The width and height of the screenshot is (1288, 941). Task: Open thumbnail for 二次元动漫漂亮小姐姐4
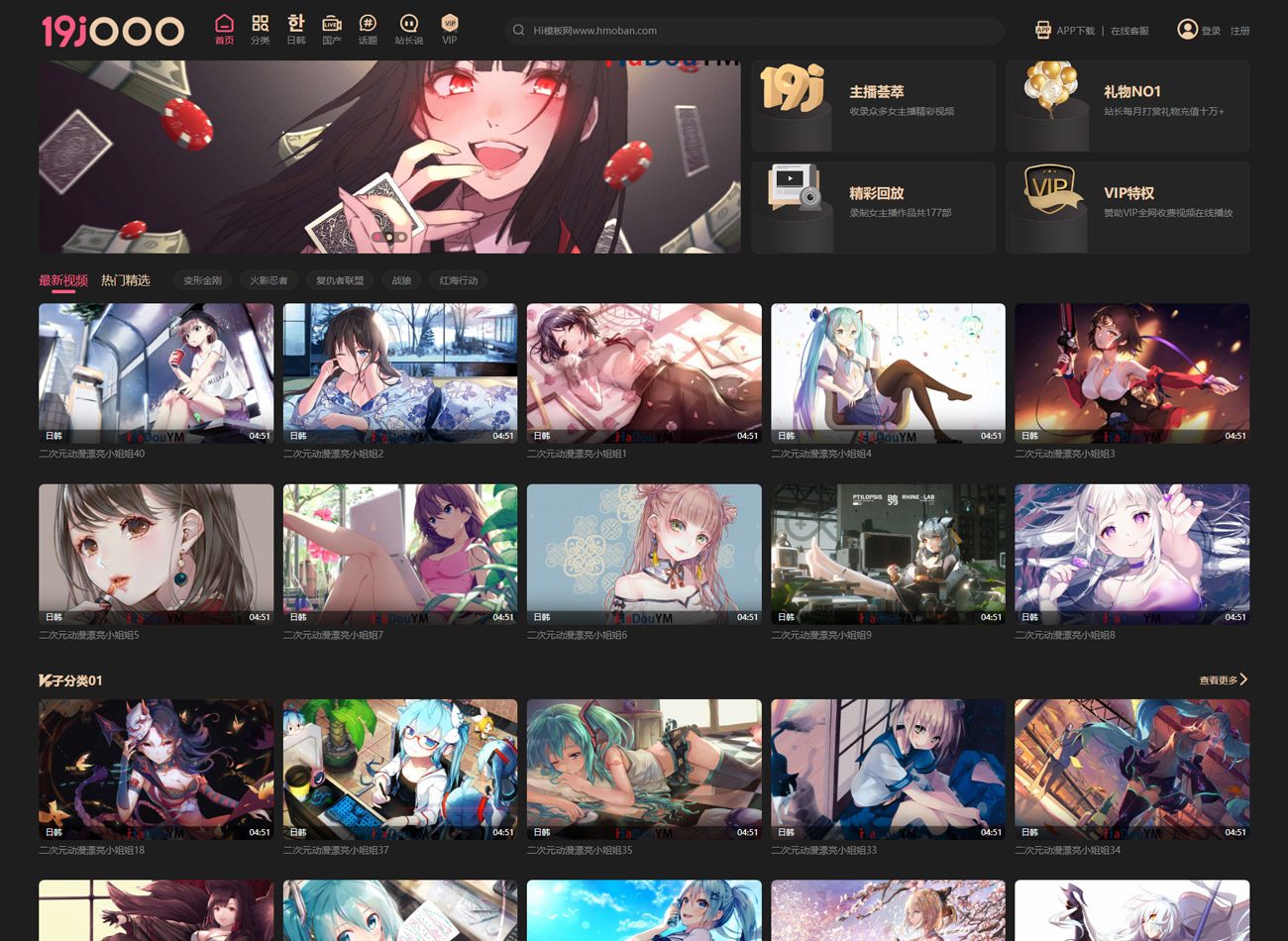pos(888,373)
